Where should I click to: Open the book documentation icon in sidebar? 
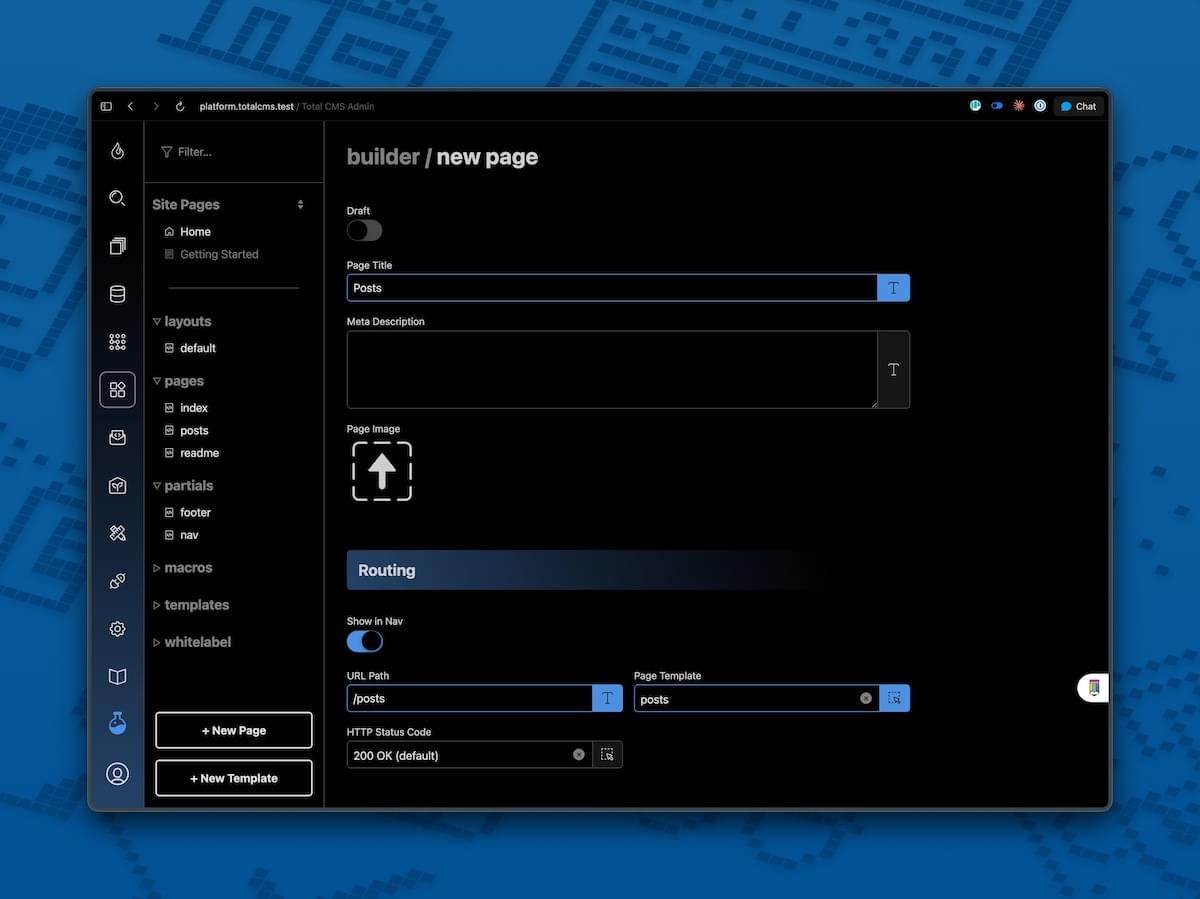pos(117,677)
